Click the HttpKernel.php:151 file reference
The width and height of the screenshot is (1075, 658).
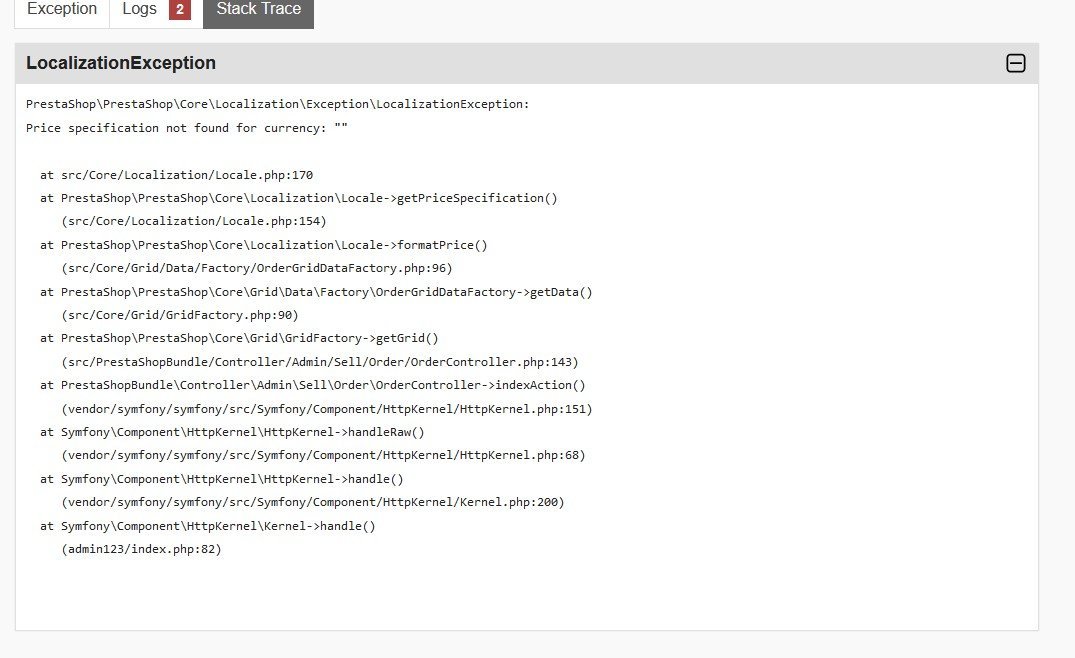pos(327,409)
